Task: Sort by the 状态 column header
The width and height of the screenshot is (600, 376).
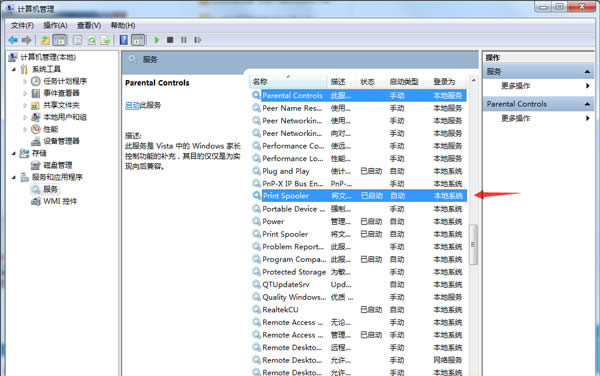Action: tap(372, 81)
